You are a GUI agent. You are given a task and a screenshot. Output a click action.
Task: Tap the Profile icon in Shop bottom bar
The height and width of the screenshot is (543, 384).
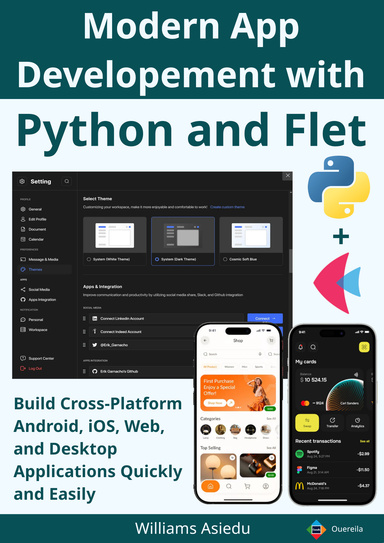pyautogui.click(x=266, y=486)
